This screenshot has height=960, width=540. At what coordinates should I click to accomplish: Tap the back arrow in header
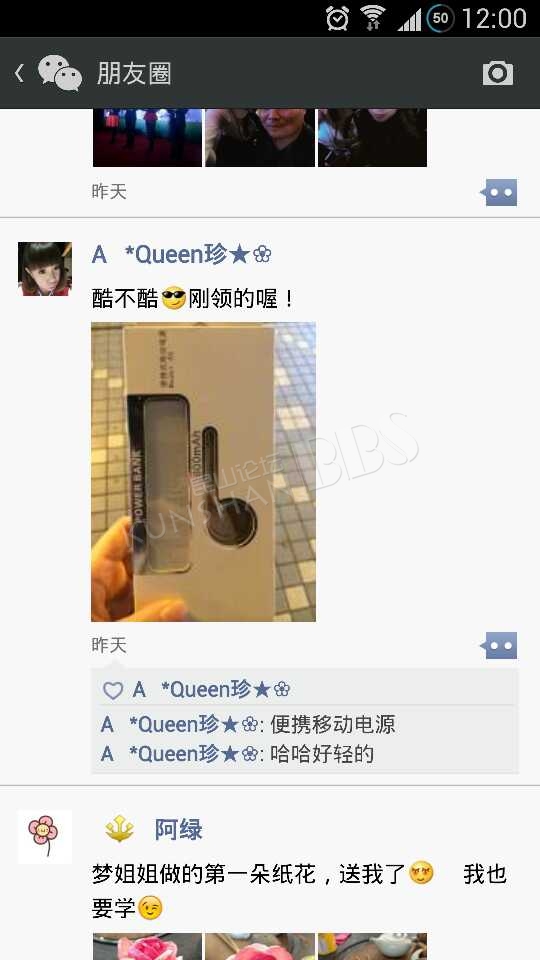point(20,73)
